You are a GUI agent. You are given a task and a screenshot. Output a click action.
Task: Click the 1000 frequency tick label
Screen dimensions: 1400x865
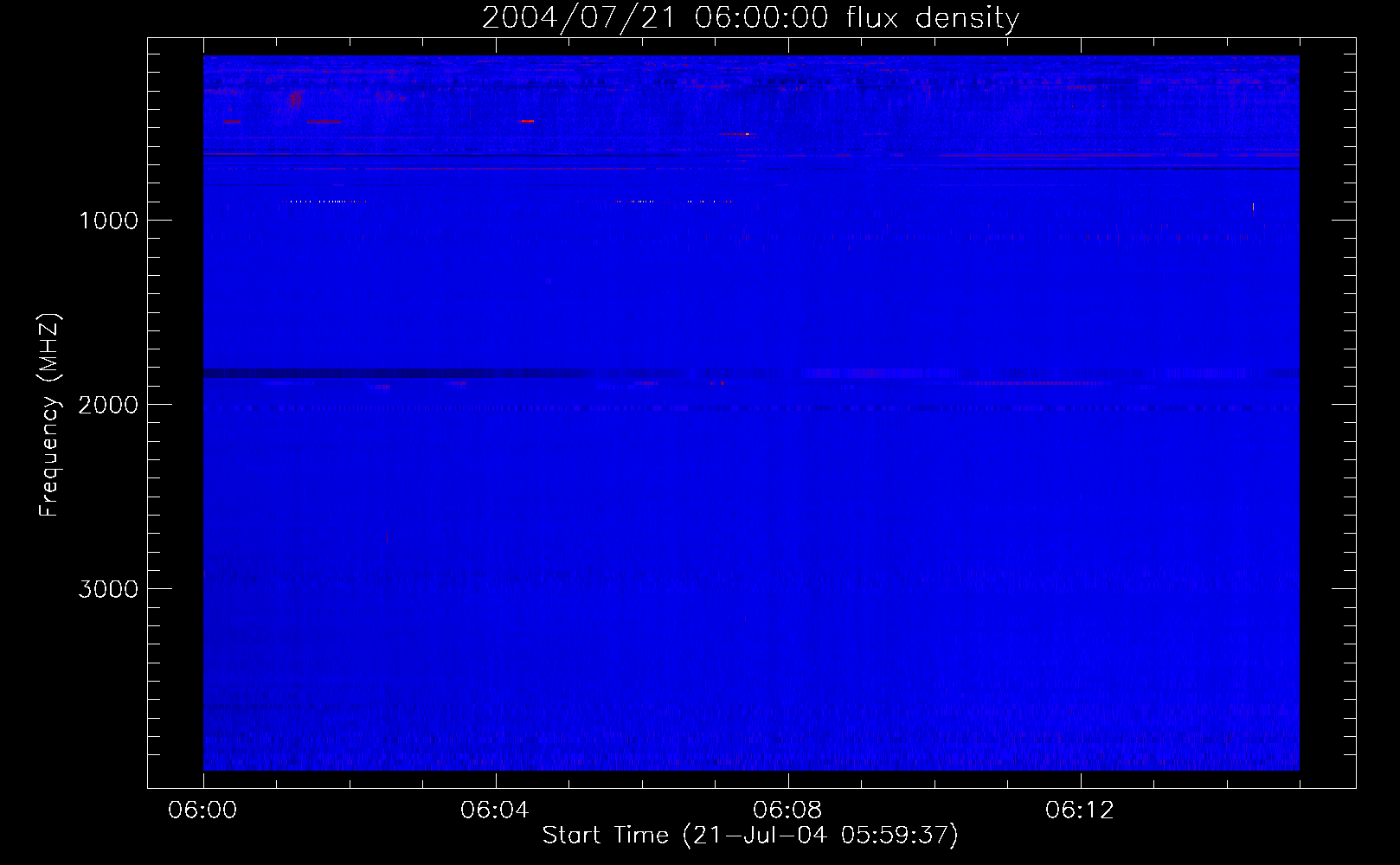pyautogui.click(x=108, y=221)
